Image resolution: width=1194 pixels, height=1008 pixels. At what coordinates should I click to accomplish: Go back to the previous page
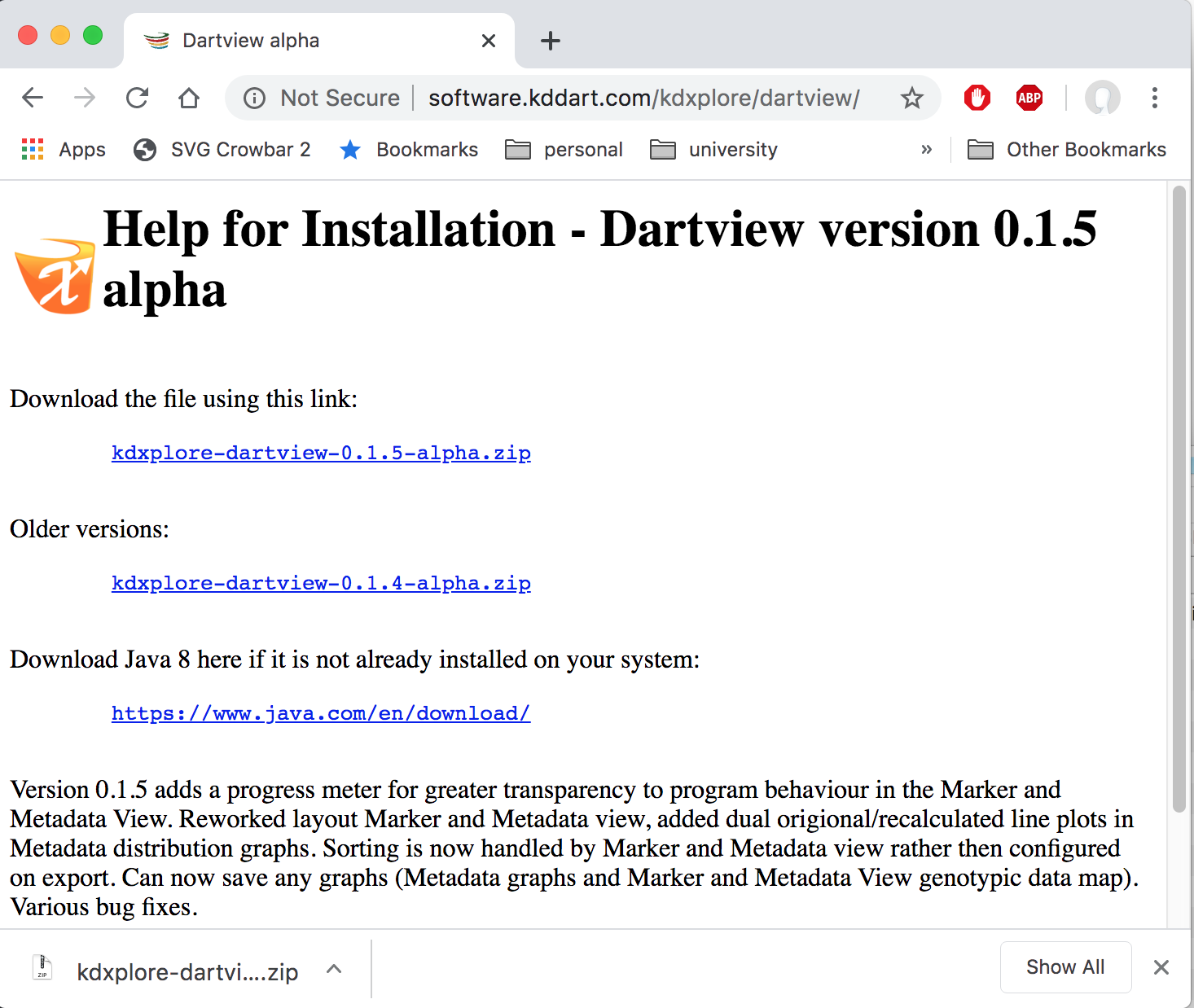tap(33, 98)
